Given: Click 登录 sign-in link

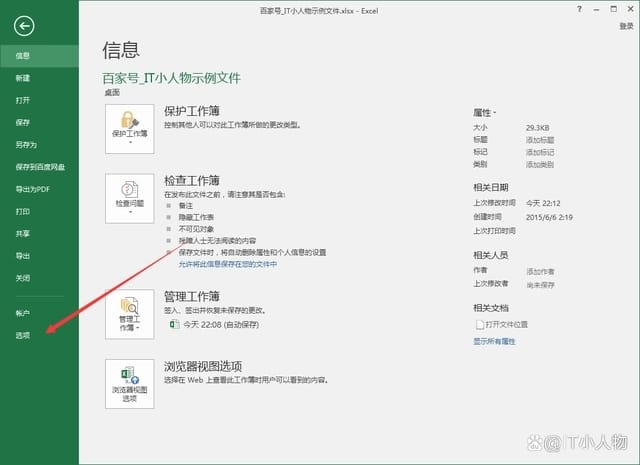Looking at the screenshot, I should pyautogui.click(x=626, y=26).
